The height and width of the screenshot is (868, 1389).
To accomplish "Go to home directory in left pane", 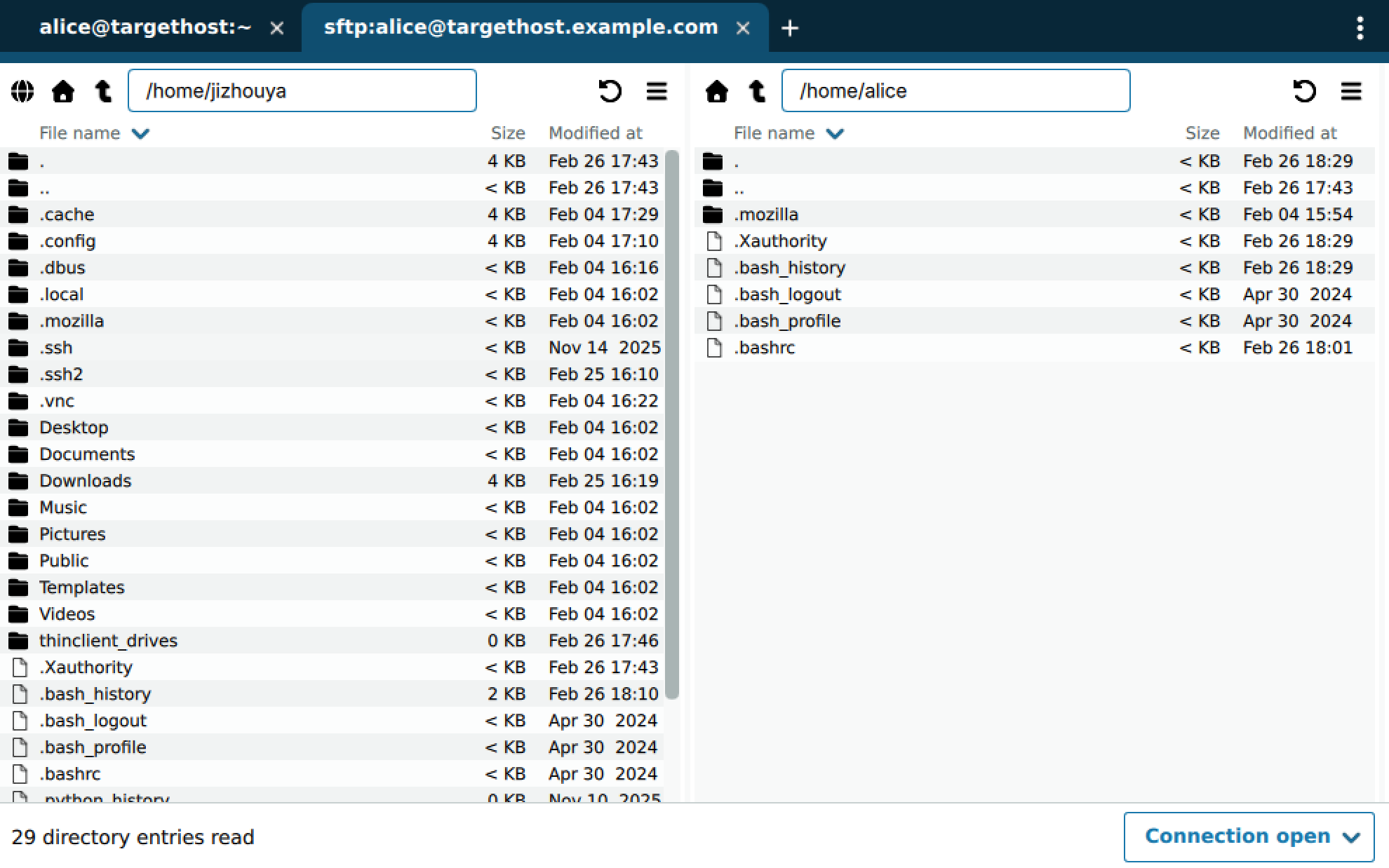I will [63, 91].
